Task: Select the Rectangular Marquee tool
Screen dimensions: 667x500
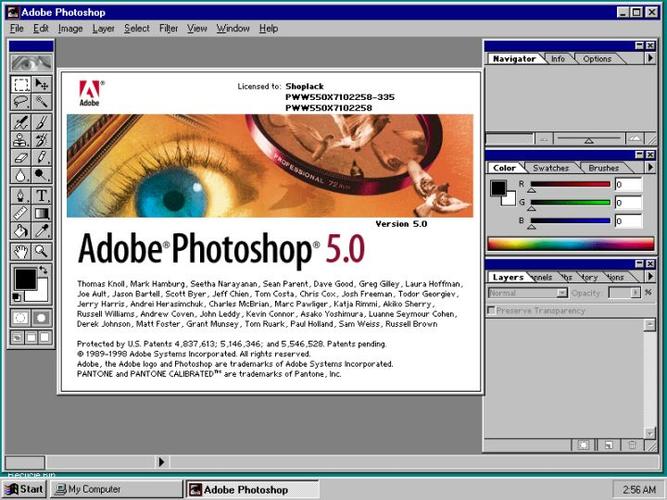Action: pyautogui.click(x=20, y=84)
